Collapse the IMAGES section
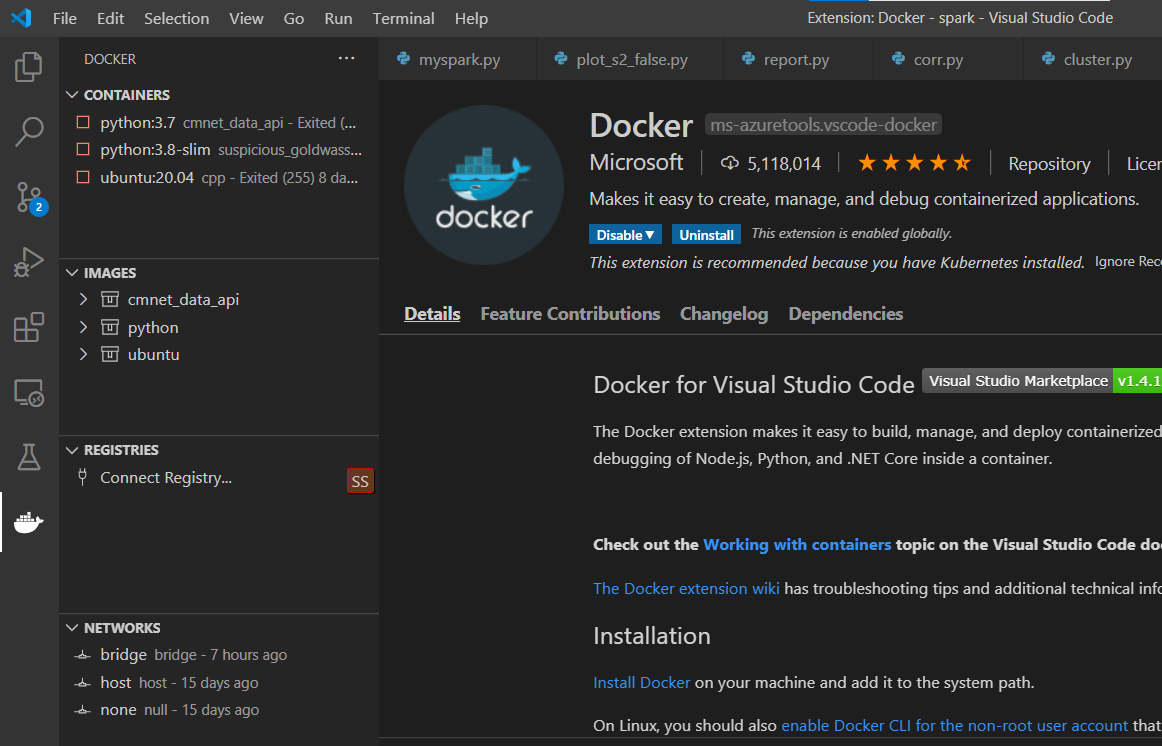The width and height of the screenshot is (1162, 746). click(x=72, y=273)
